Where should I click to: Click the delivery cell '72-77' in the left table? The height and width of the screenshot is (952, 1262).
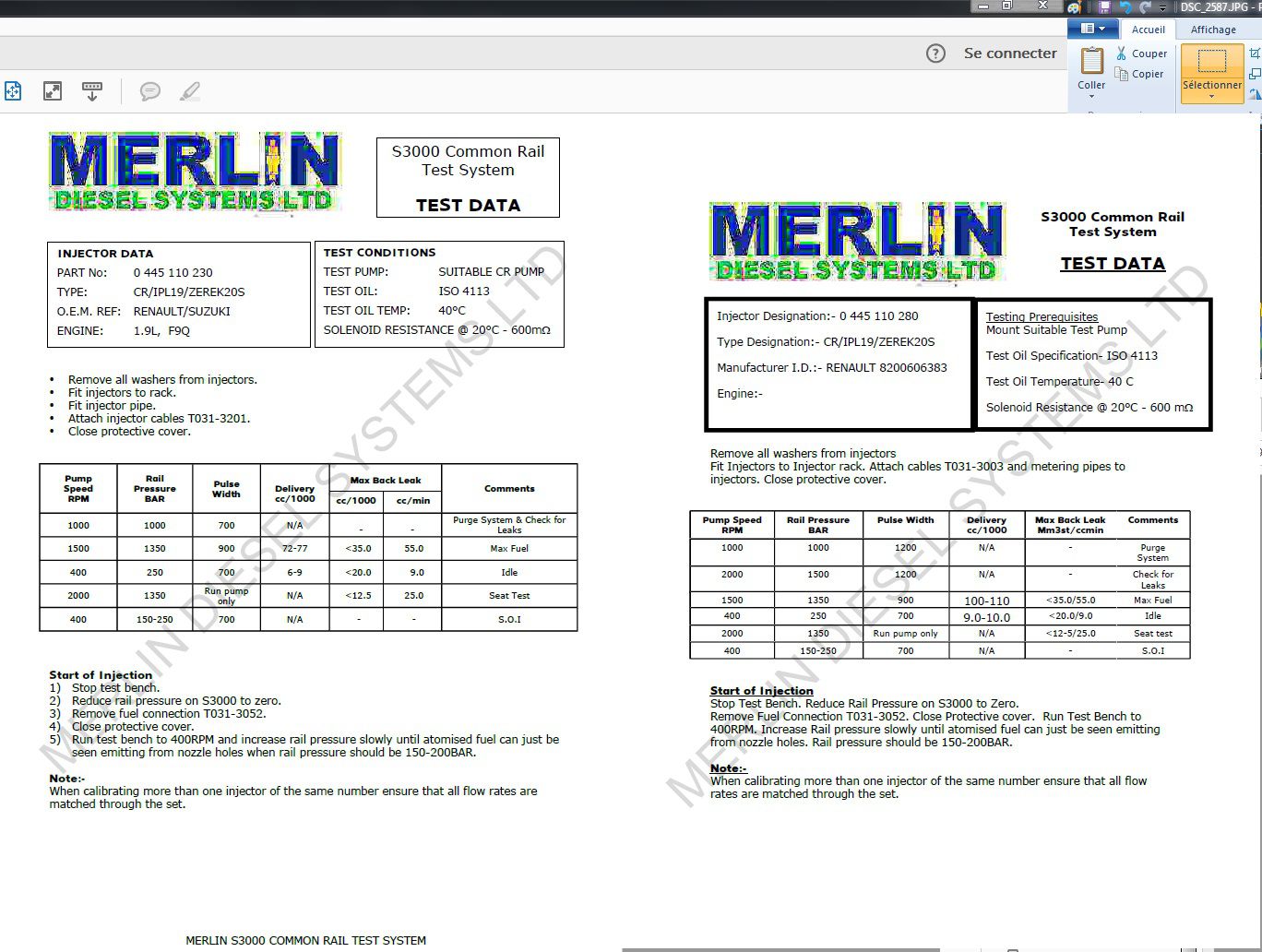[x=295, y=548]
